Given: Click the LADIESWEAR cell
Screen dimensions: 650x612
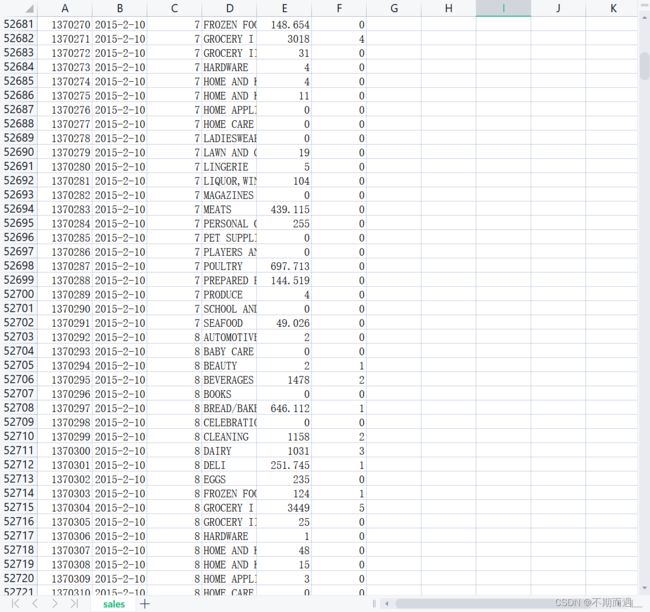Looking at the screenshot, I should point(229,138).
